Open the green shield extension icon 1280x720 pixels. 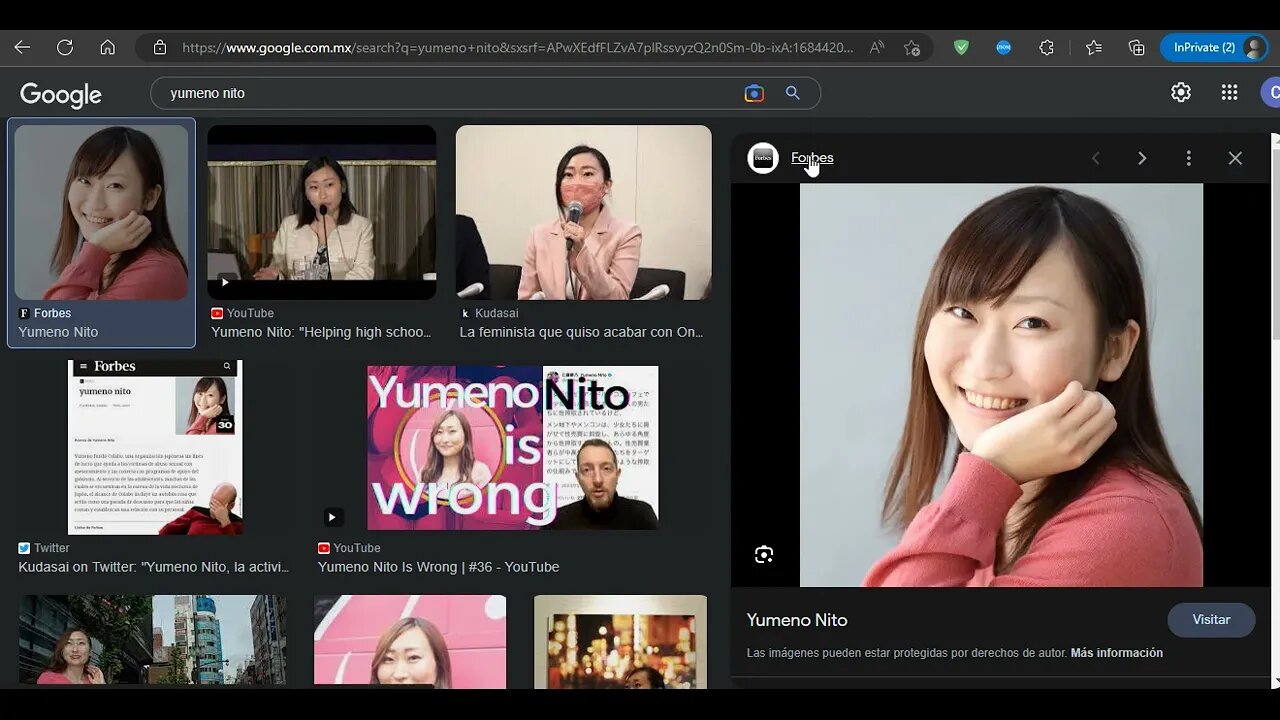[961, 47]
